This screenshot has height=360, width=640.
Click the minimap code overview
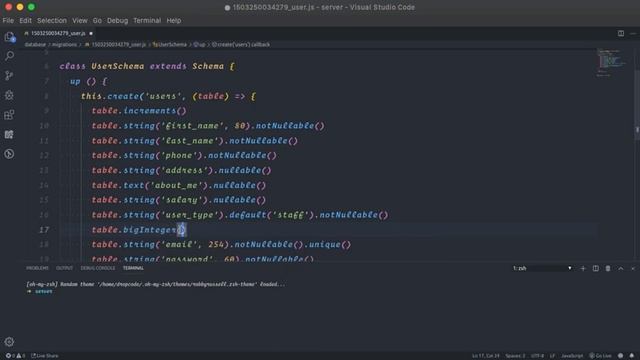point(610,63)
